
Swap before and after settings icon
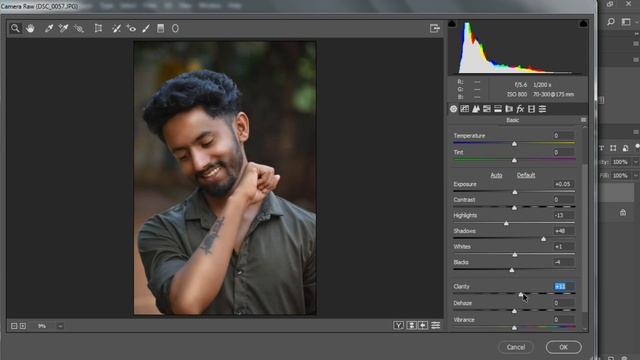(411, 325)
